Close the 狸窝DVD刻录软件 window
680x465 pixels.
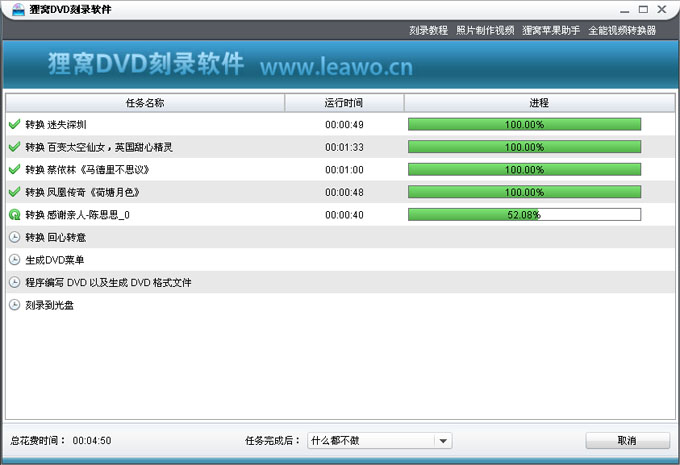[x=662, y=9]
